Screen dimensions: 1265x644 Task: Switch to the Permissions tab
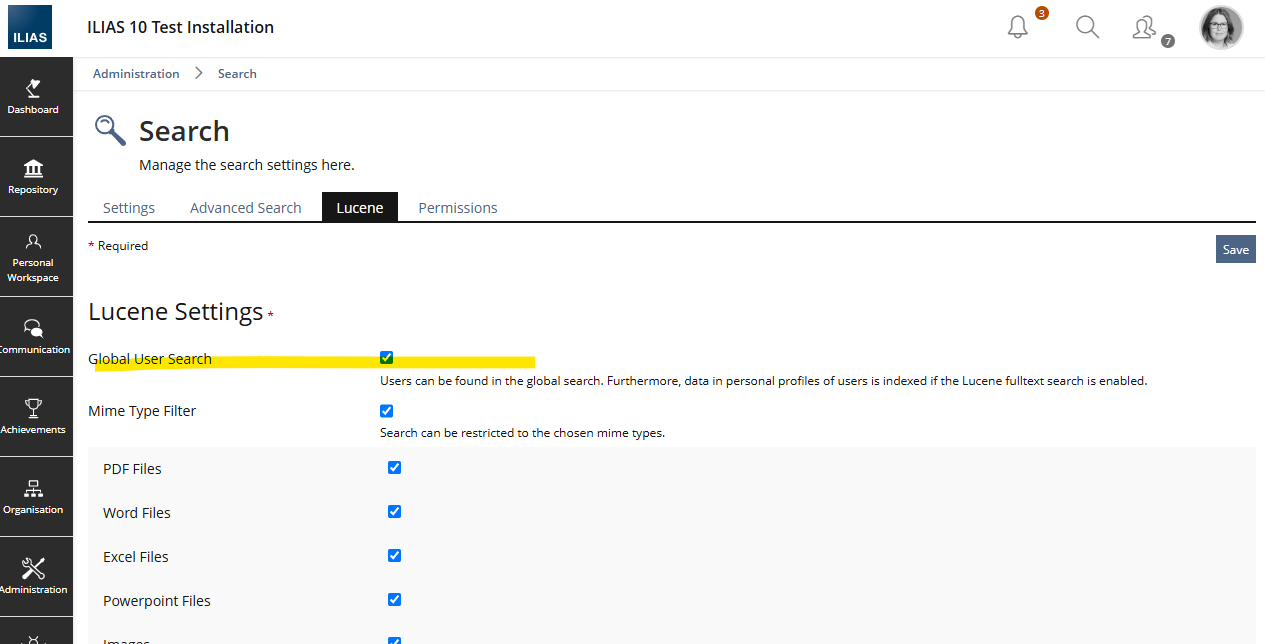point(457,208)
